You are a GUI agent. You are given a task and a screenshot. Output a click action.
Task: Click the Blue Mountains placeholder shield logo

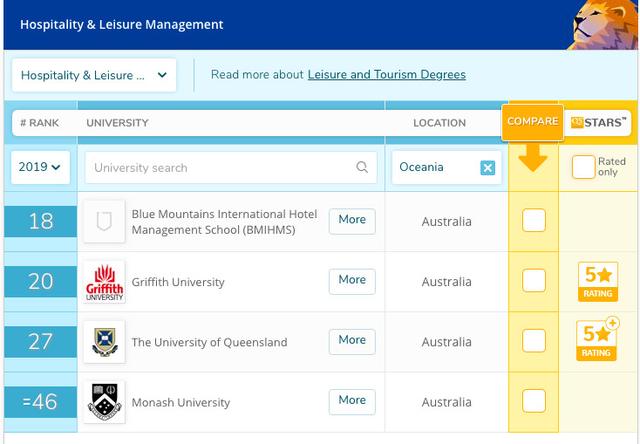click(104, 222)
